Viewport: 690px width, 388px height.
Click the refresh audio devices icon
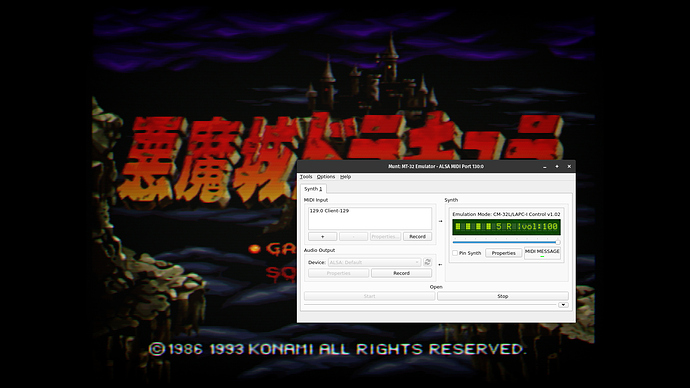[427, 262]
